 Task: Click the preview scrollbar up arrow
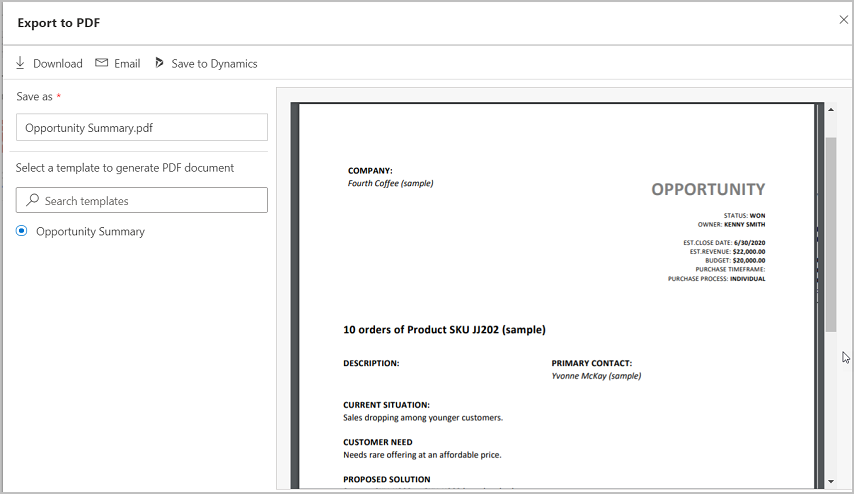click(x=830, y=108)
